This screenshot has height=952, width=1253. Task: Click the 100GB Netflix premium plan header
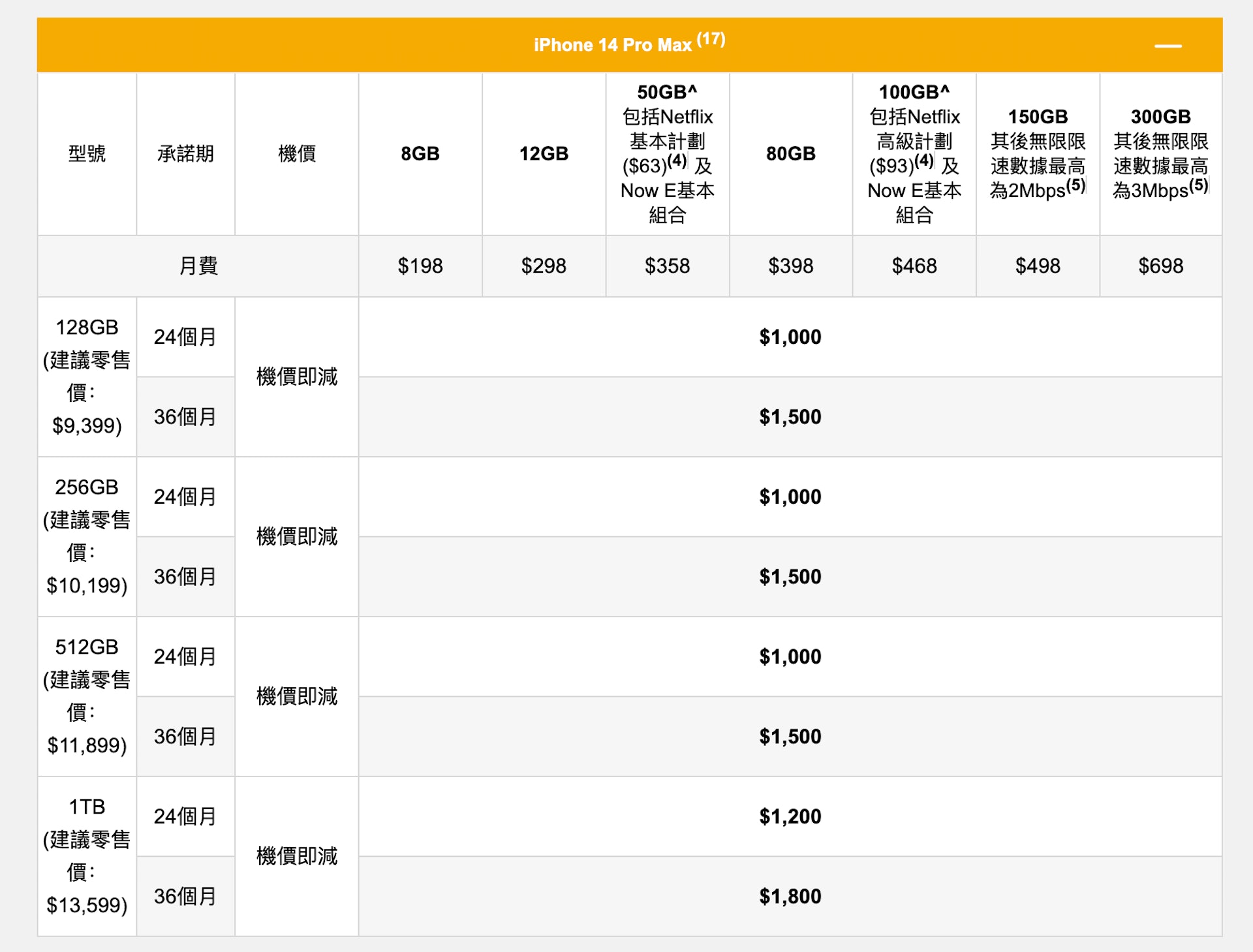tap(914, 154)
